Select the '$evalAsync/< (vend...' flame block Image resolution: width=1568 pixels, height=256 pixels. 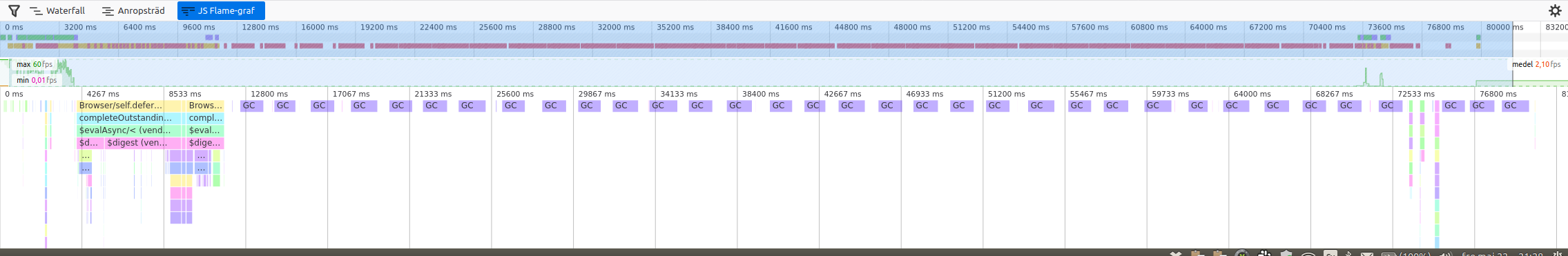(130, 130)
